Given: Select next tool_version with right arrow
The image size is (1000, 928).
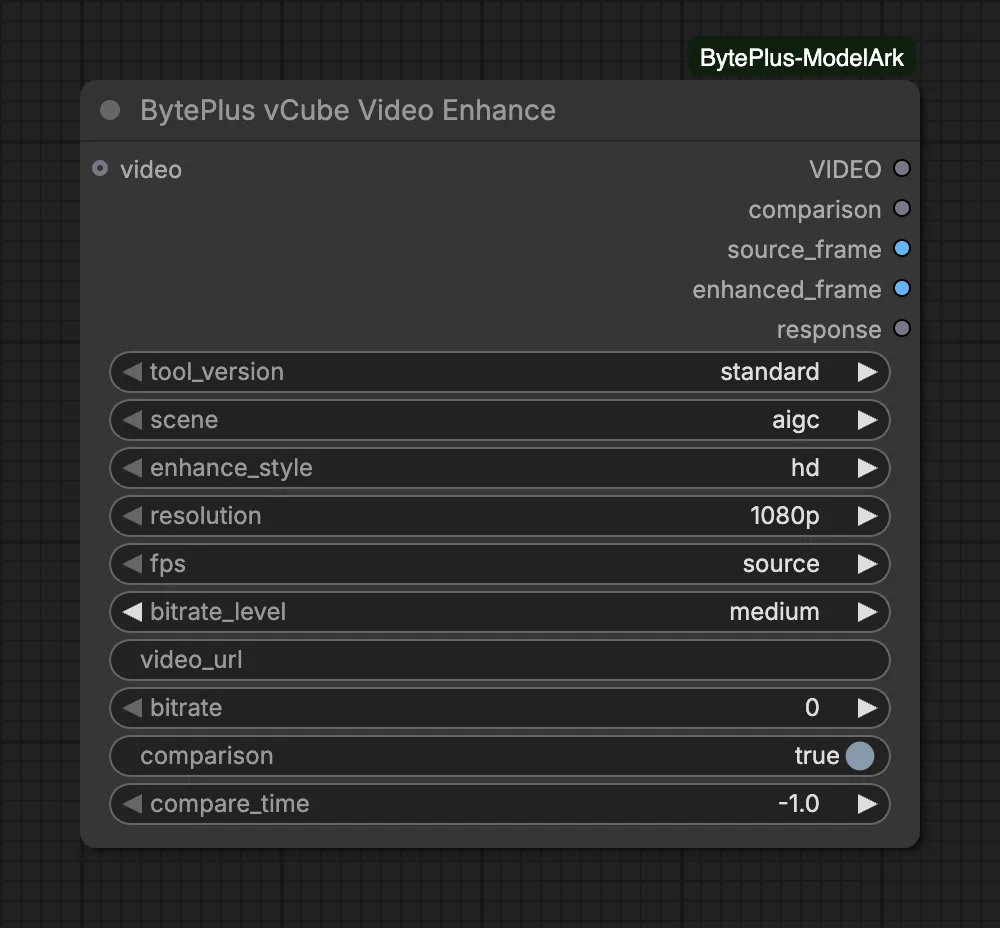Looking at the screenshot, I should (867, 372).
